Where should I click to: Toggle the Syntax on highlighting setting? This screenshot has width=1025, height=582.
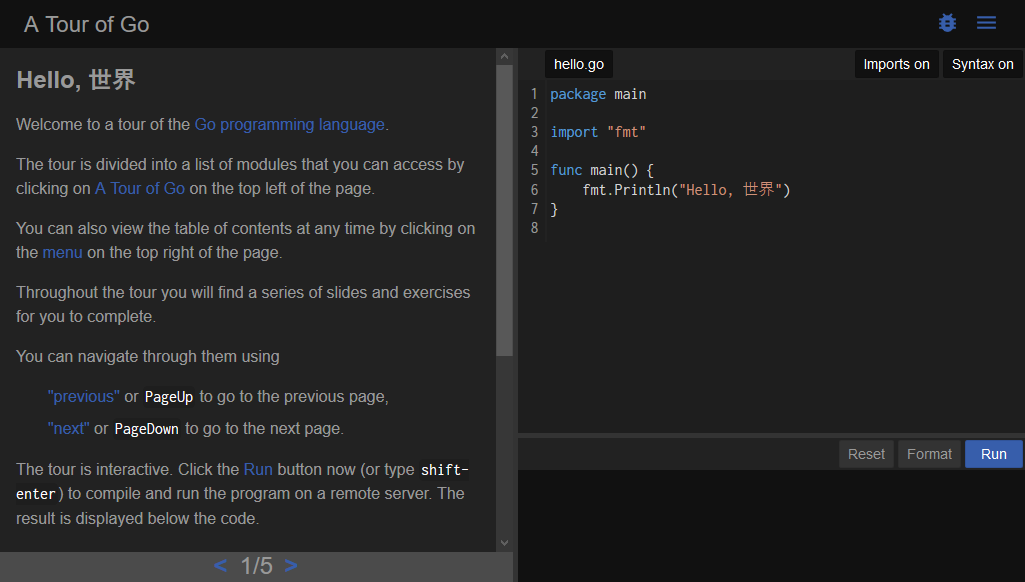983,64
